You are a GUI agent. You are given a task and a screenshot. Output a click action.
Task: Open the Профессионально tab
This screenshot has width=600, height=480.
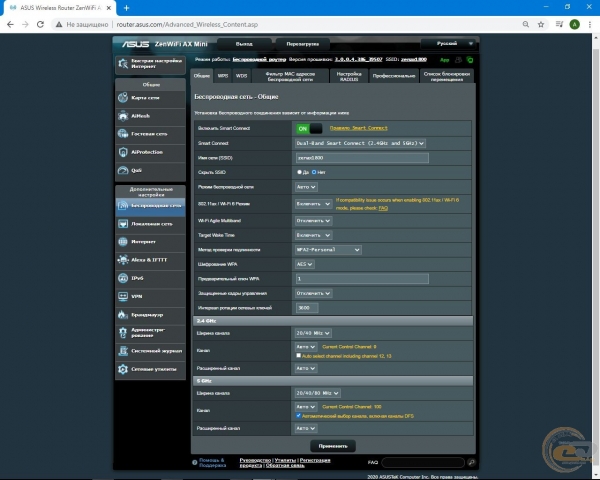394,76
